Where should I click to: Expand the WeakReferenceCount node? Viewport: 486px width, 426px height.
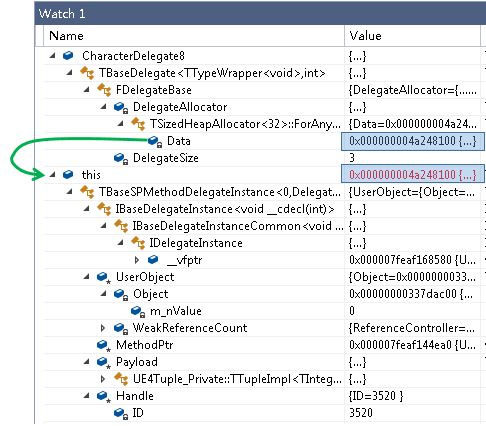pyautogui.click(x=103, y=328)
